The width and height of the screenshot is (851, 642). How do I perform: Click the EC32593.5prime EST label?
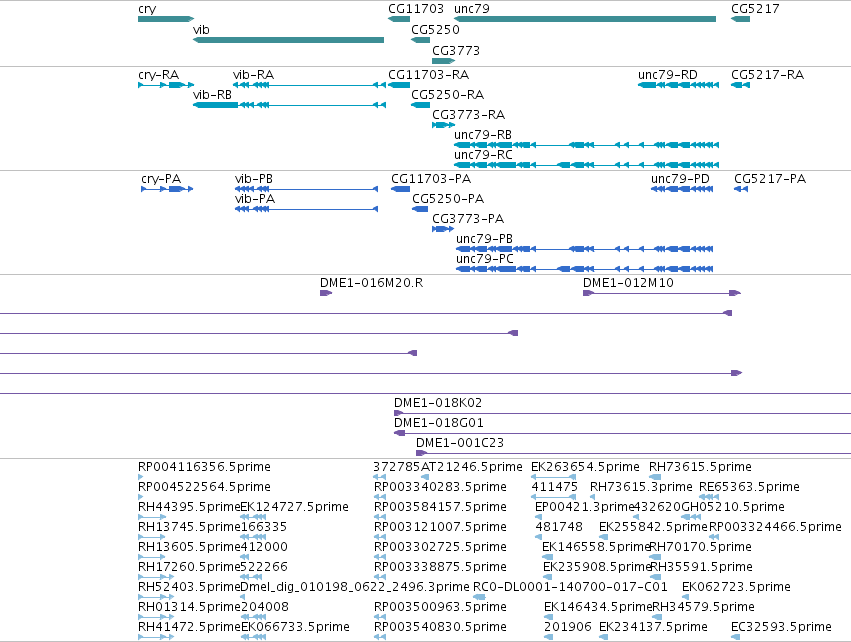[x=781, y=627]
